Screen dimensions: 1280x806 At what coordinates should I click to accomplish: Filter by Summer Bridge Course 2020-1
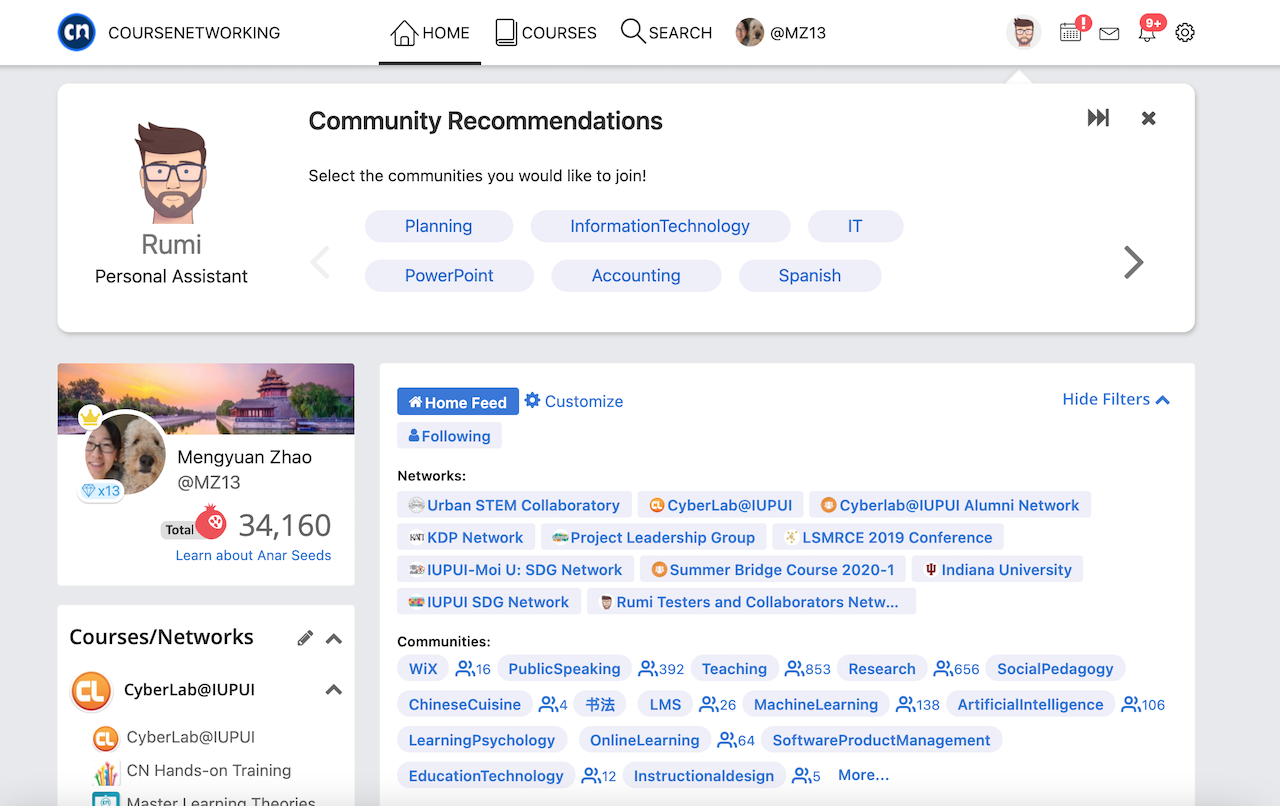[x=774, y=569]
